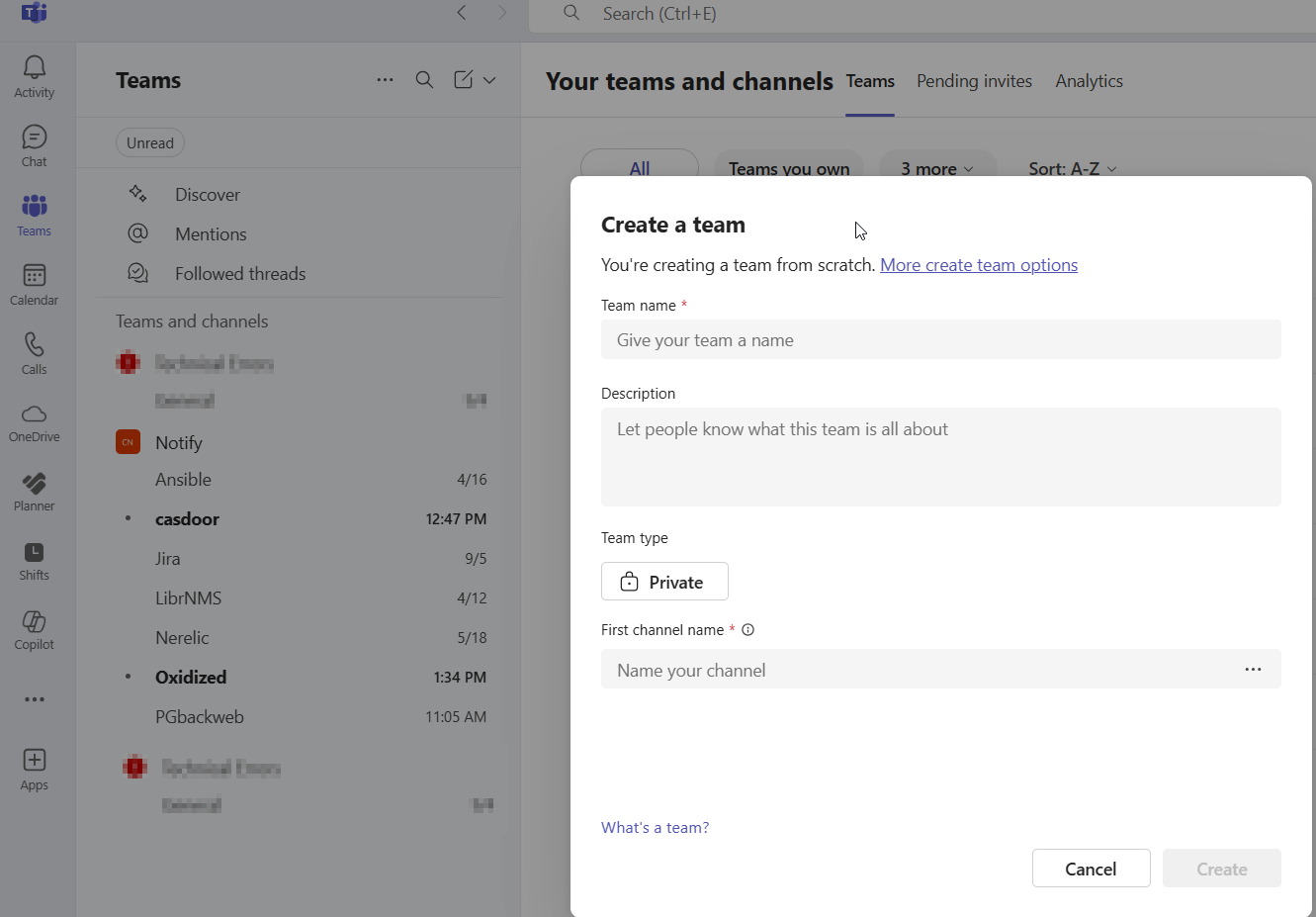Expand the 3 more filter dropdown
The width and height of the screenshot is (1316, 917).
[937, 168]
